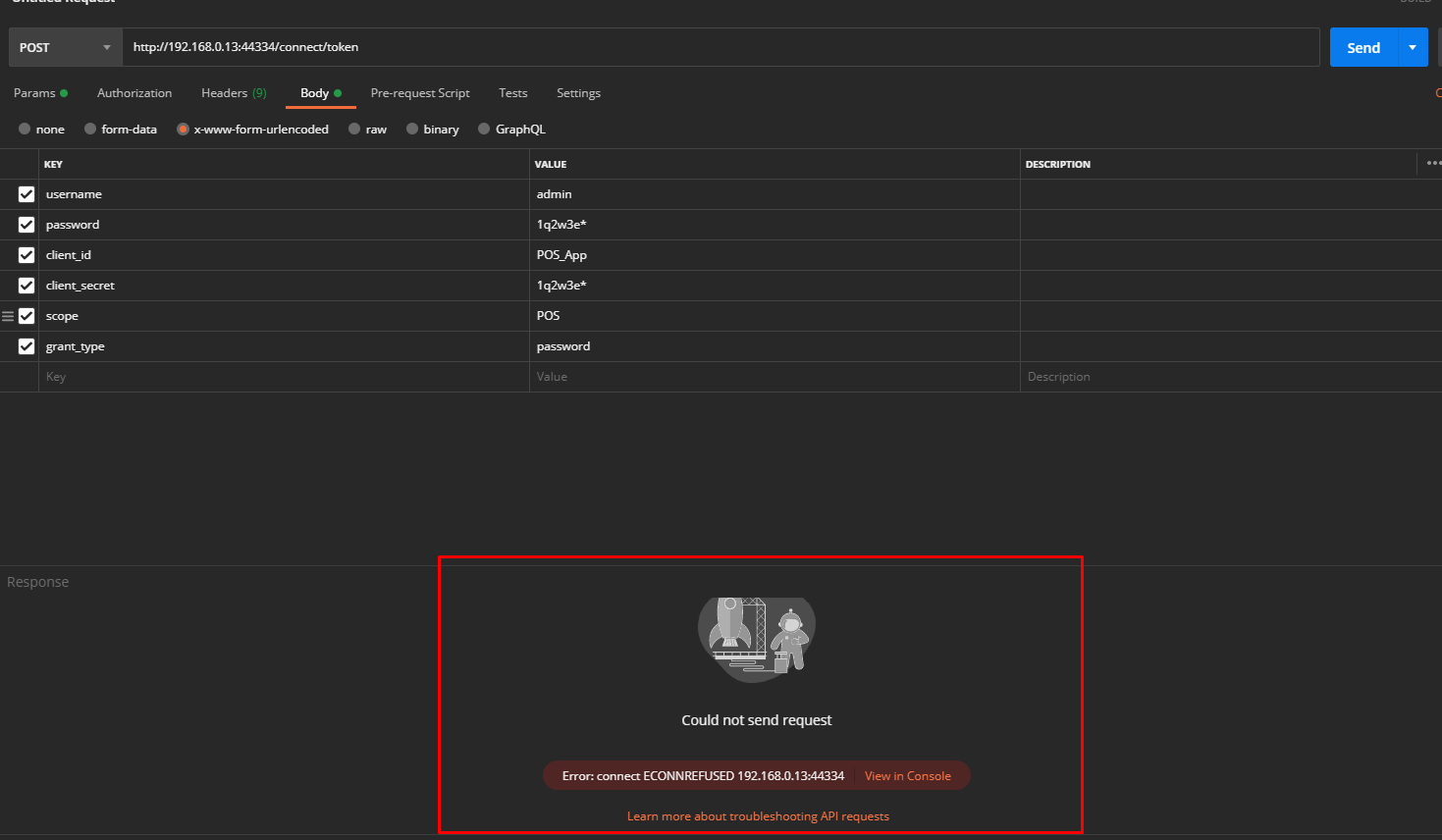Screen dimensions: 1442x840
Task: Click the 'POS' scope value cell
Action: click(774, 316)
